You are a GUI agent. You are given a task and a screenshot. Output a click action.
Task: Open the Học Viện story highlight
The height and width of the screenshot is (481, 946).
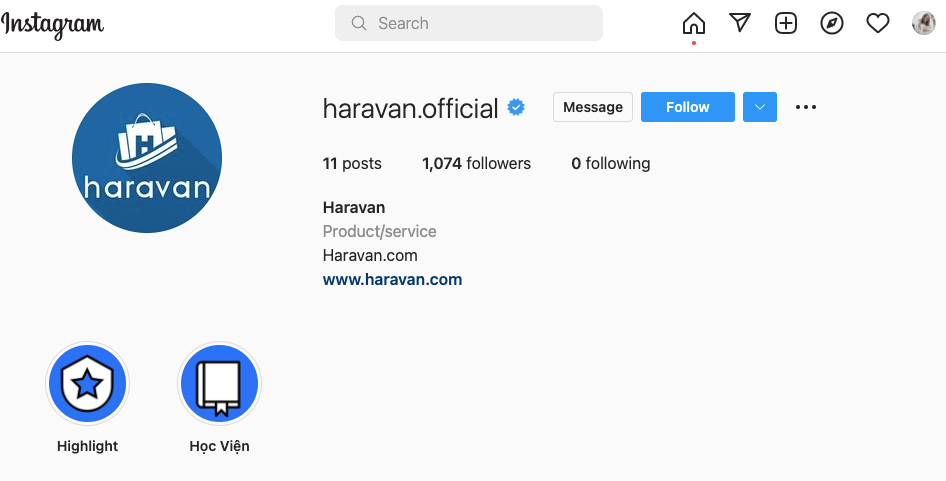(219, 384)
